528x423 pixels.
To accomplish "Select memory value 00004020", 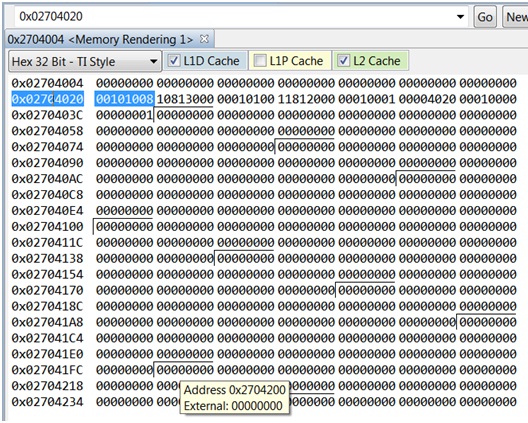I will [x=427, y=99].
